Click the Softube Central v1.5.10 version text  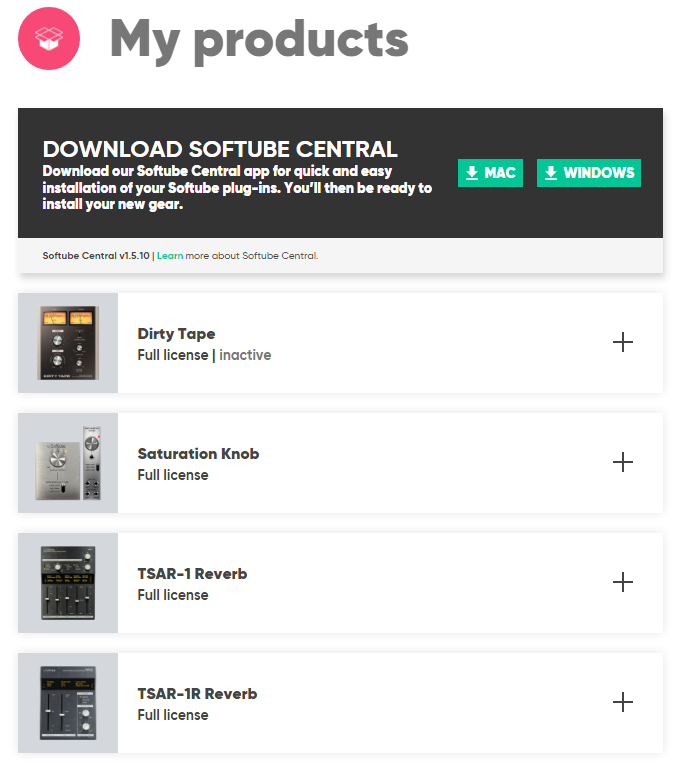96,256
